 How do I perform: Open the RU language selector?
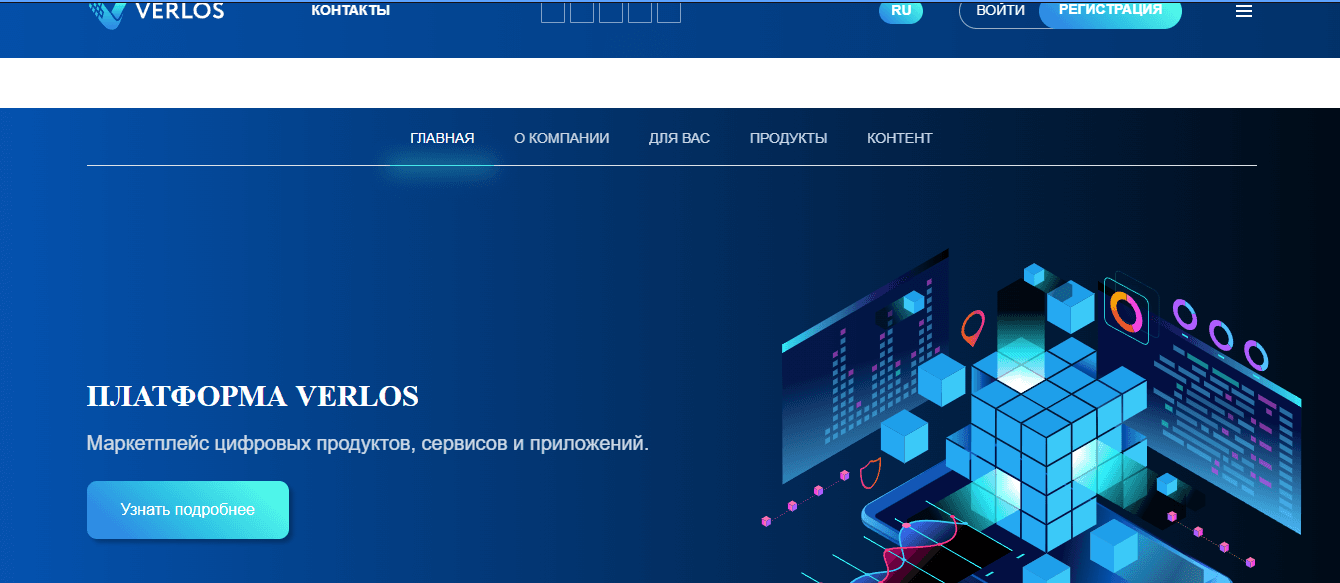899,12
